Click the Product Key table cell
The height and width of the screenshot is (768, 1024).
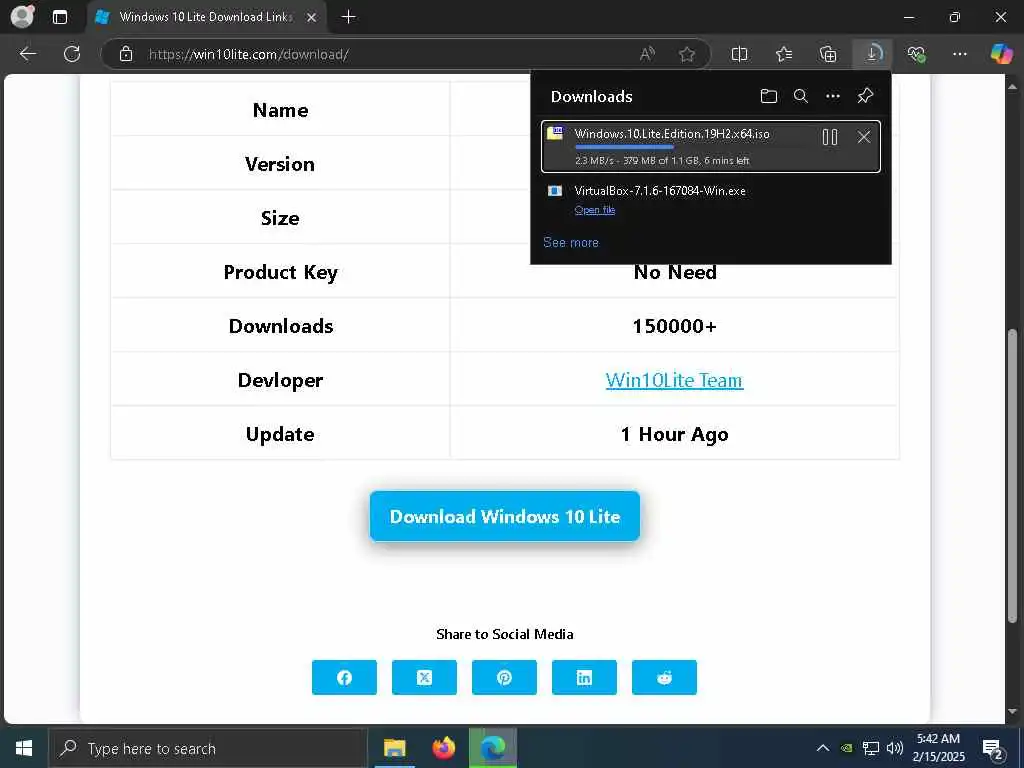click(280, 272)
